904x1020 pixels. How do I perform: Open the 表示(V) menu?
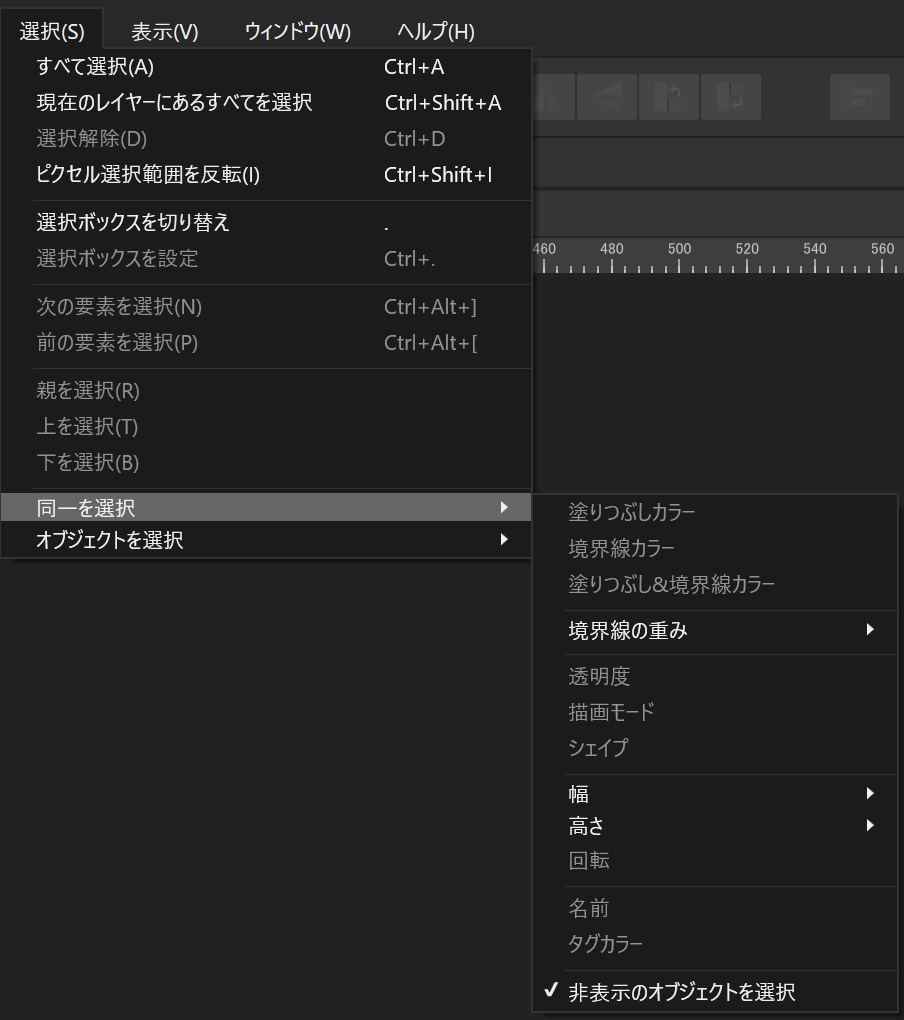coord(163,30)
